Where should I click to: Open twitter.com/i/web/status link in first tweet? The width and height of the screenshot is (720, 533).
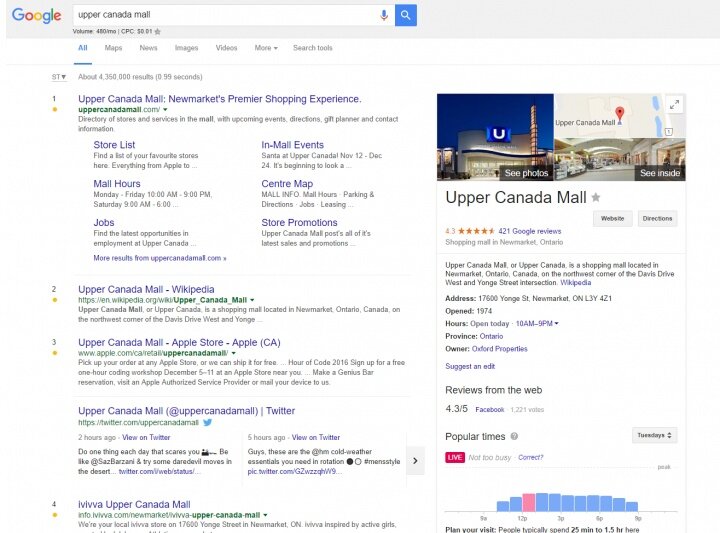click(159, 471)
